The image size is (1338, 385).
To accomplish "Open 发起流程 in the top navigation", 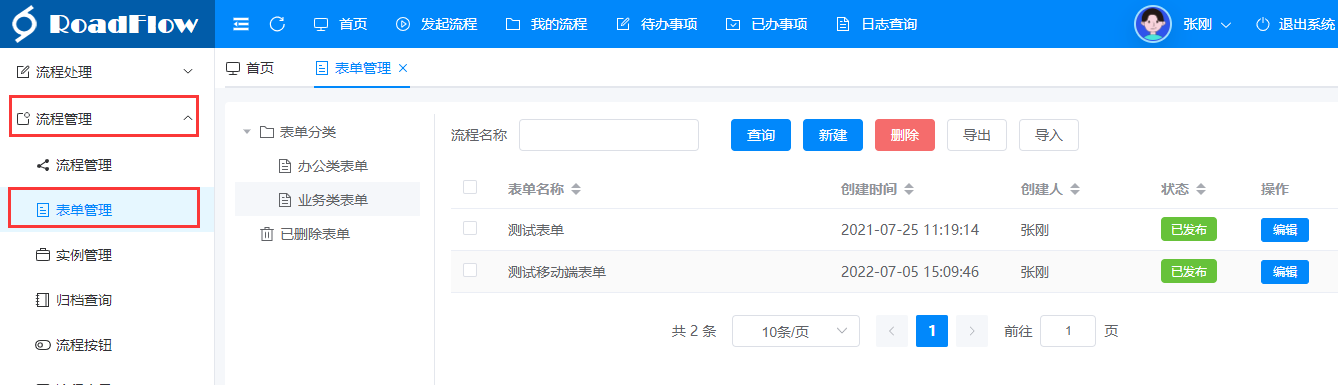I will pyautogui.click(x=436, y=24).
